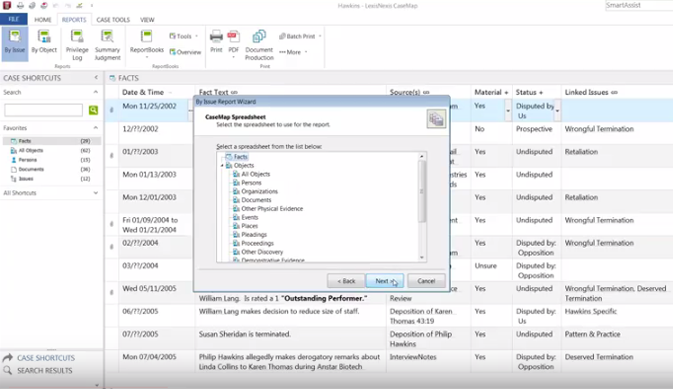The image size is (673, 389).
Task: Open the FILE tab
Action: (x=14, y=19)
